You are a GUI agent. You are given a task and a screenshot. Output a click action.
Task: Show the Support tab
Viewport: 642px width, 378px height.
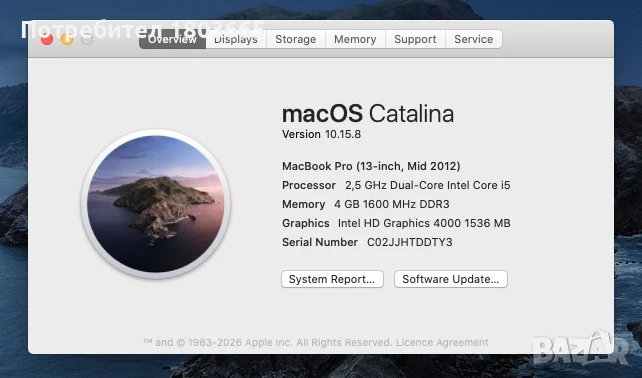tap(415, 39)
